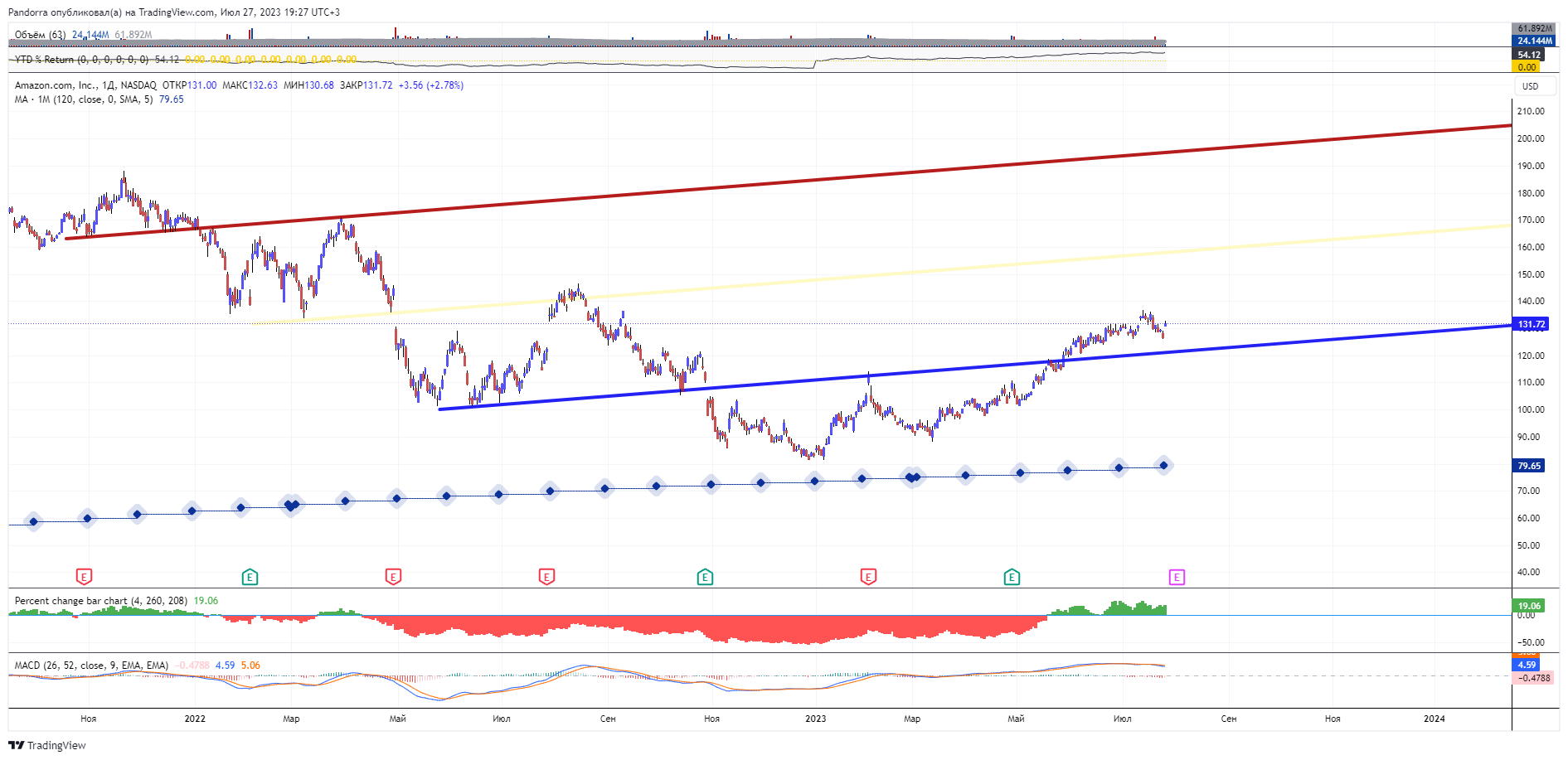Click the pink -0.4788 MACD histogram label
The image size is (1568, 760).
coord(1533,677)
